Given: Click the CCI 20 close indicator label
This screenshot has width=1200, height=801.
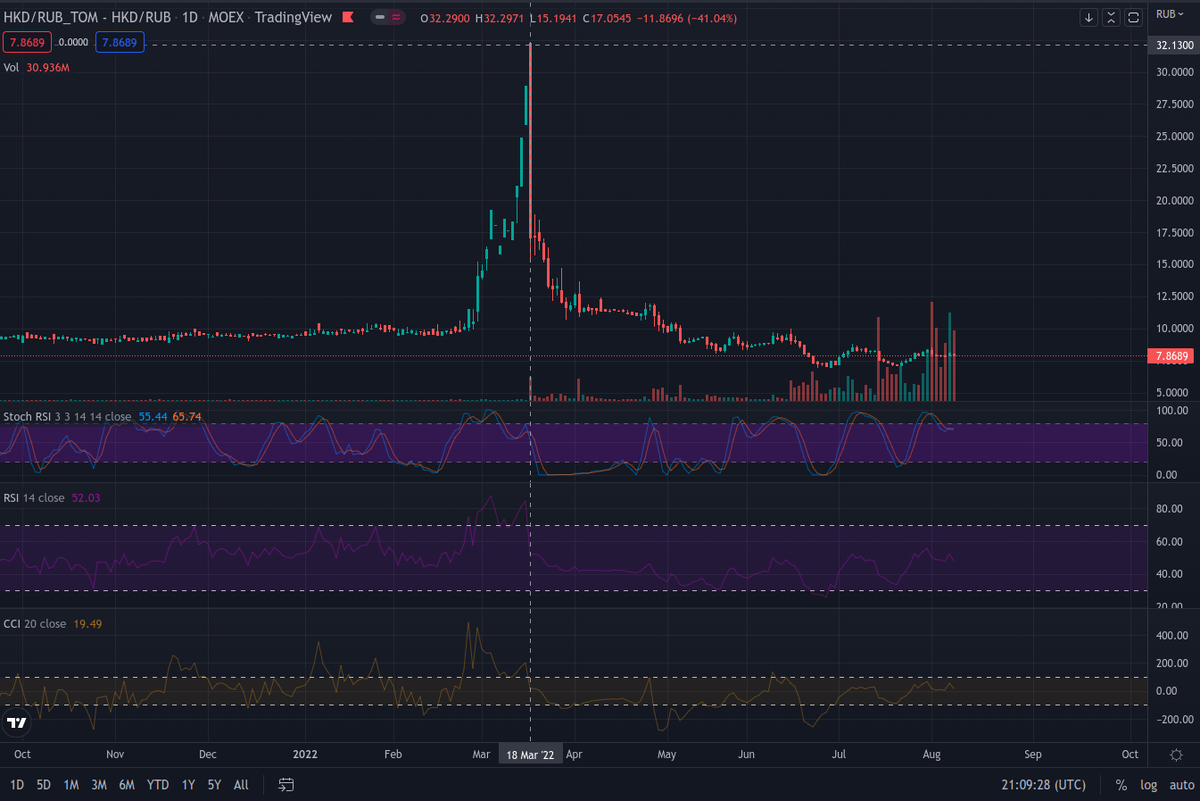Looking at the screenshot, I should (x=35, y=623).
